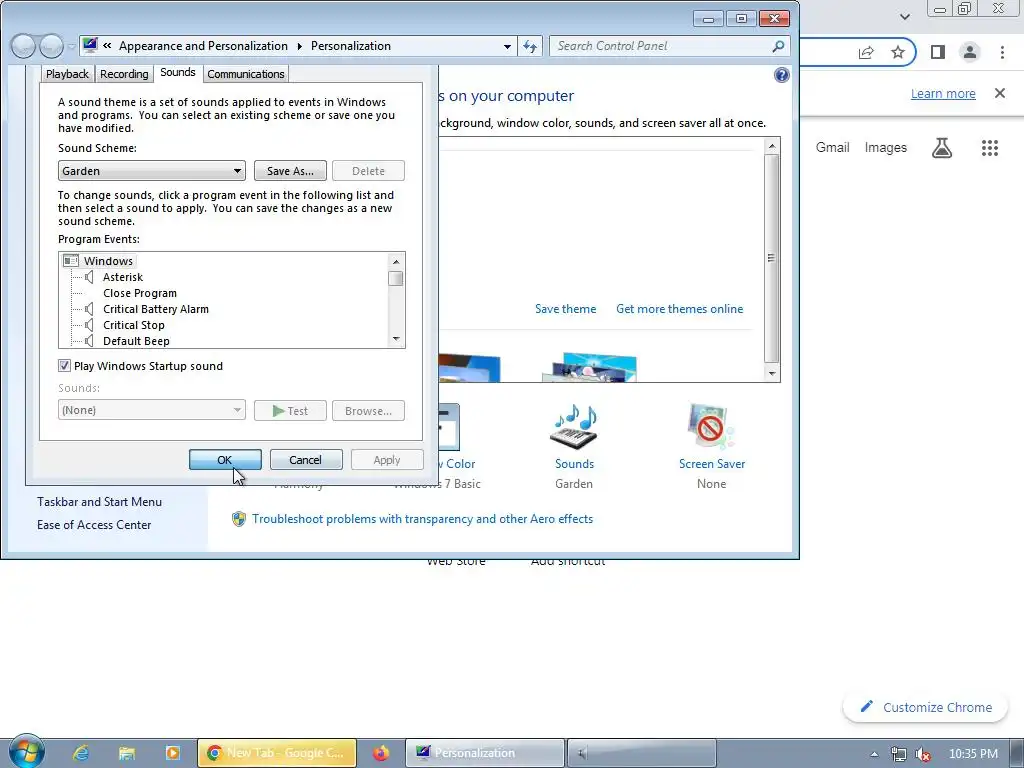
Task: Select the Default Beep event
Action: click(136, 341)
